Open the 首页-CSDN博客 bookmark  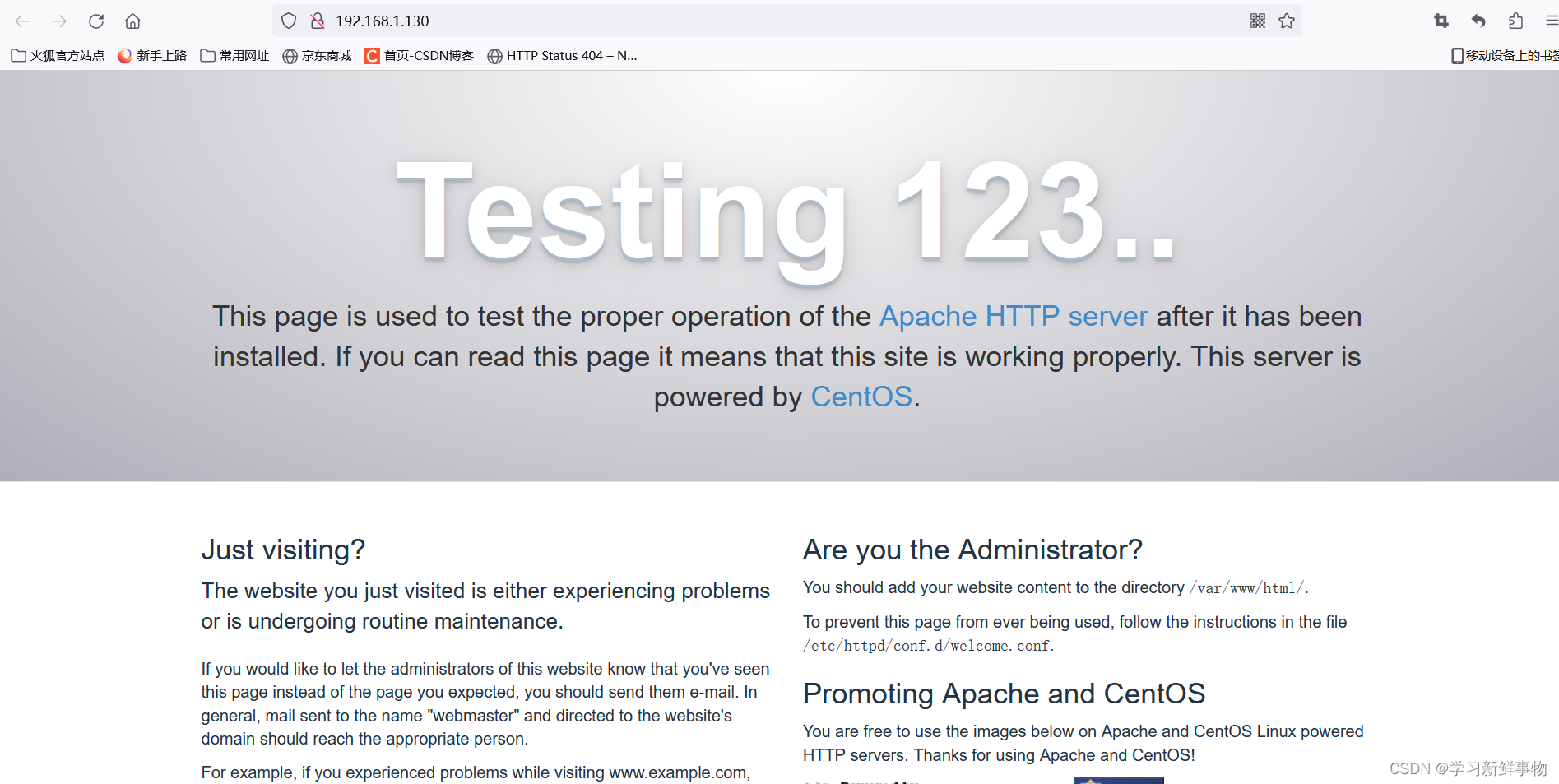tap(419, 55)
